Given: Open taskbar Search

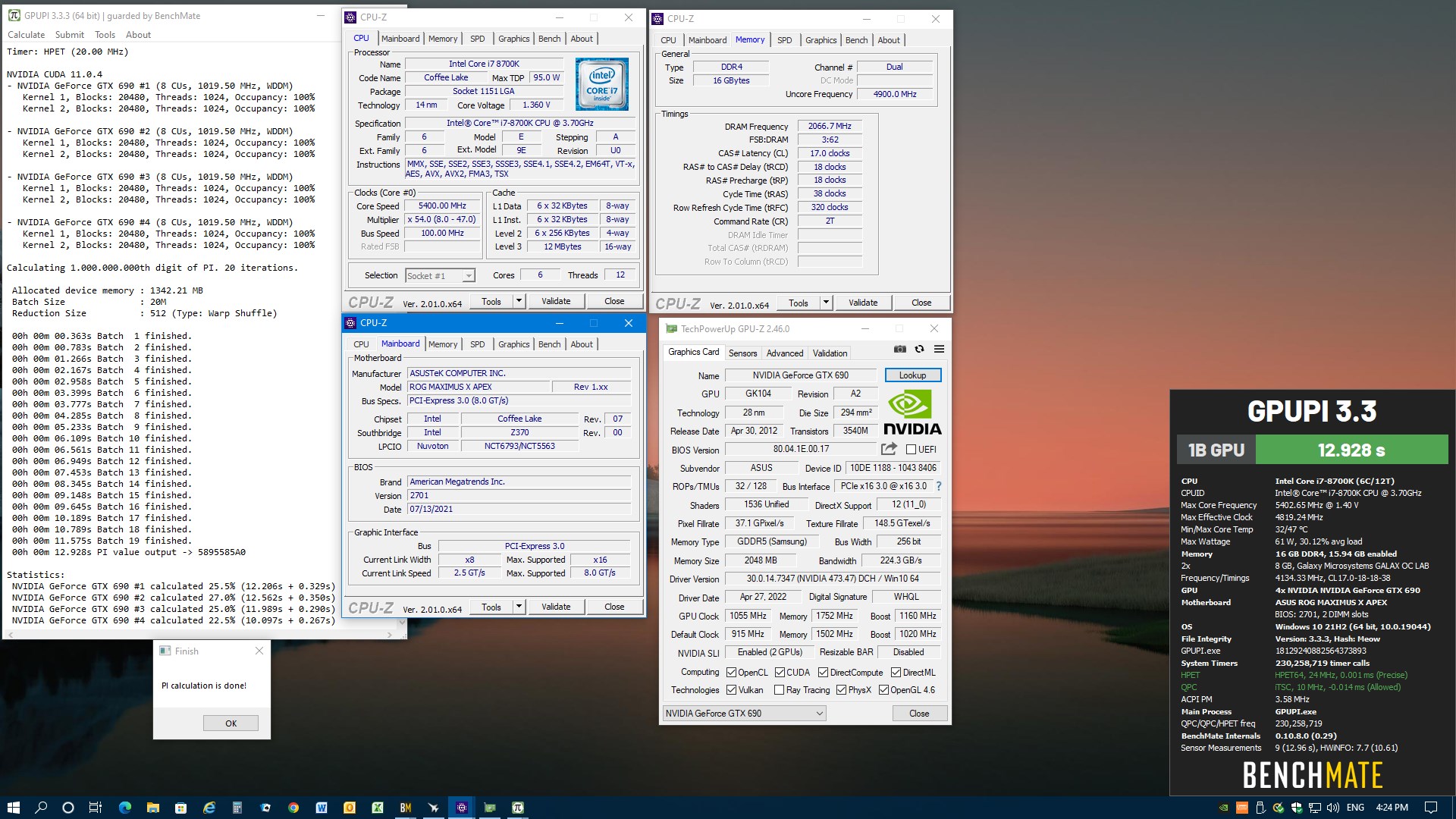Looking at the screenshot, I should (41, 808).
